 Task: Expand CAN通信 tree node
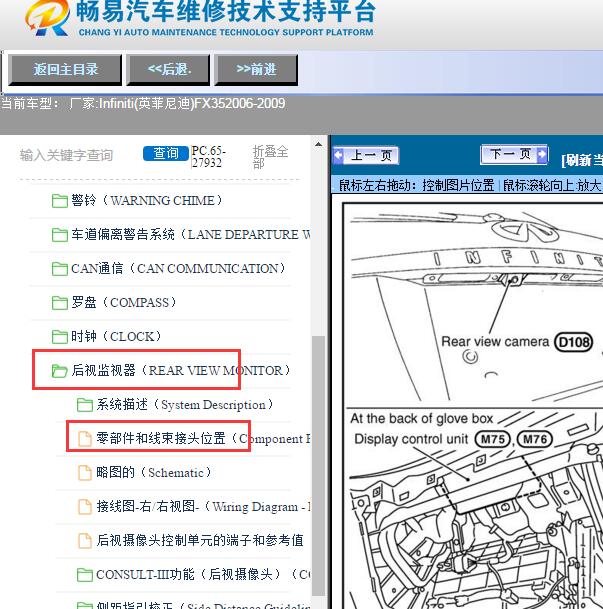(178, 268)
